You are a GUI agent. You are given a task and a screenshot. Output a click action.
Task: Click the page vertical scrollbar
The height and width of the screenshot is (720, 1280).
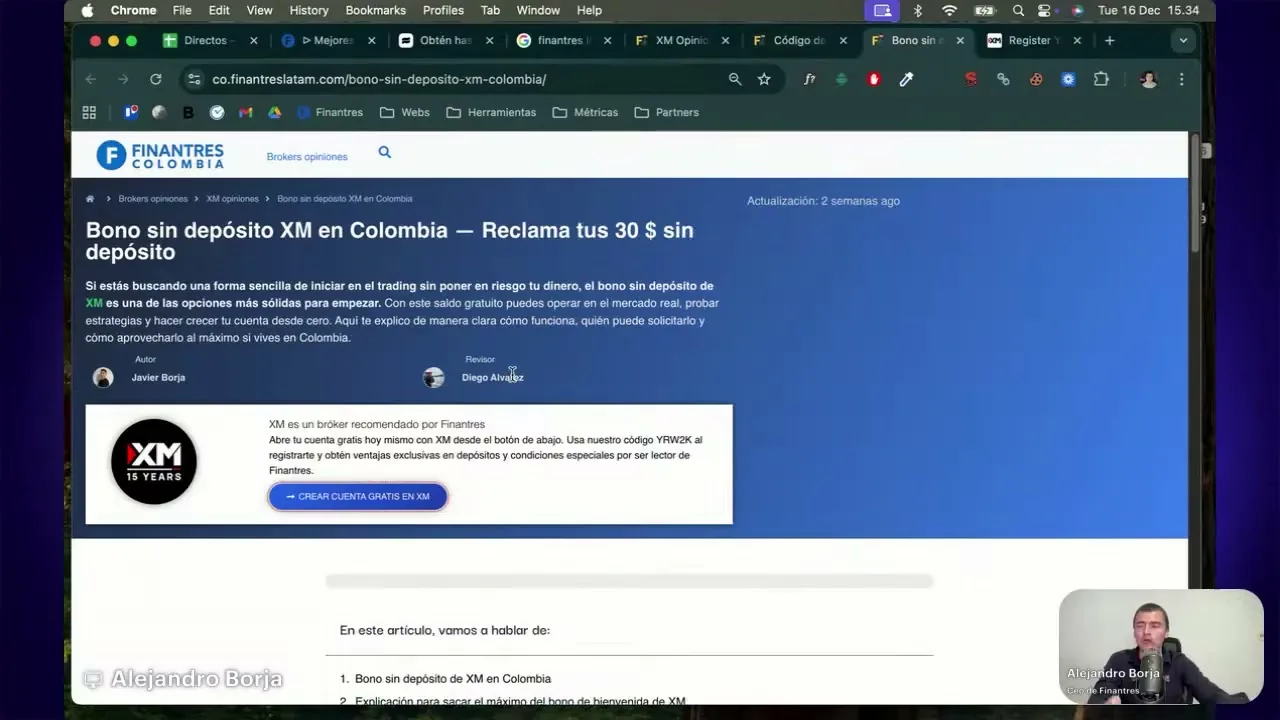[1195, 195]
